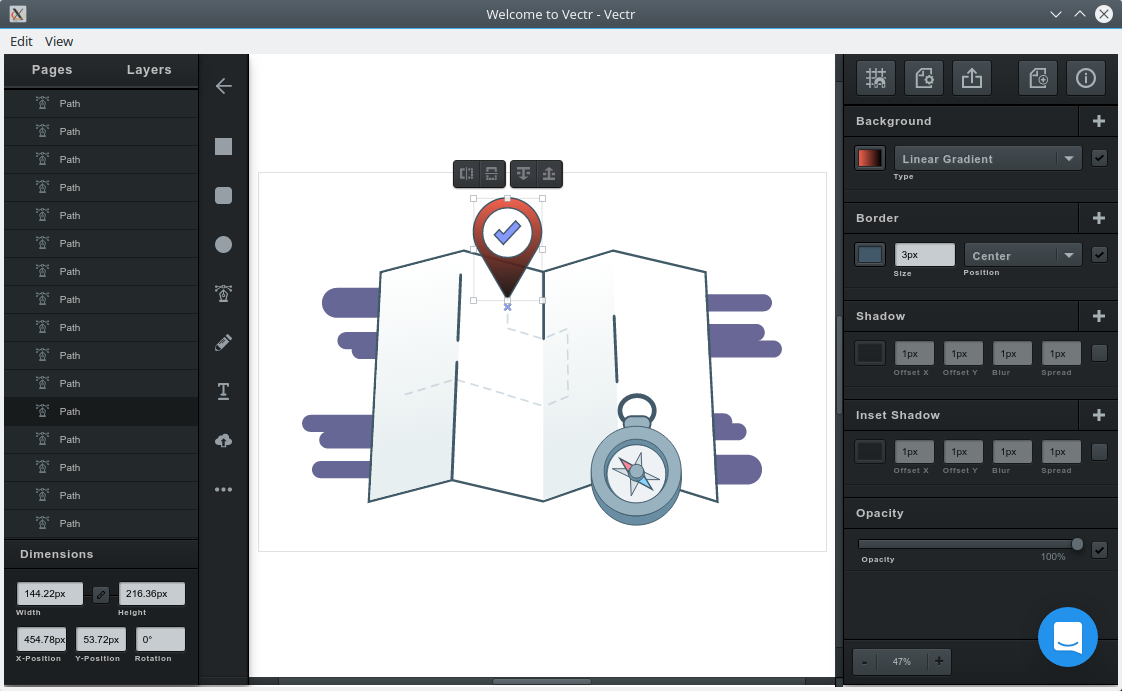Select the Ellipse tool
1122x691 pixels.
pyautogui.click(x=223, y=245)
